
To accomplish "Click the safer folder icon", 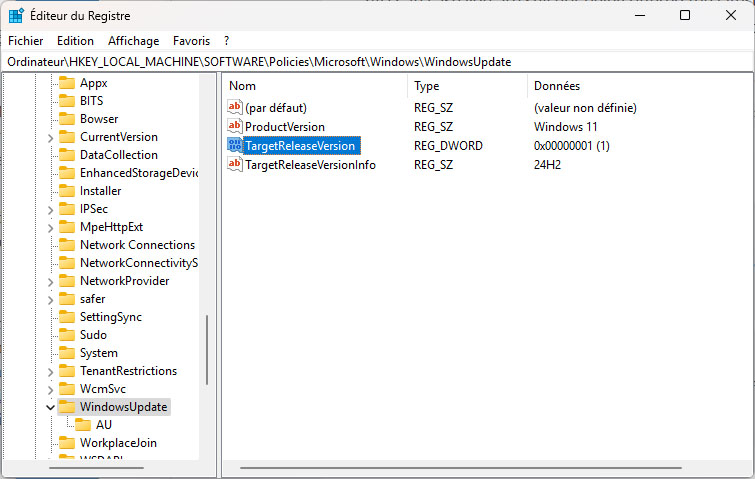I will [67, 299].
